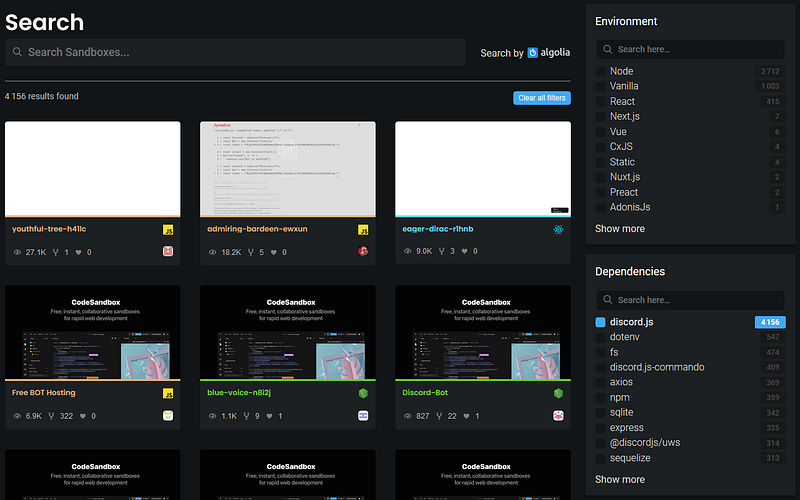800x500 pixels.
Task: Click the AdonisJs environment label
Action: coord(630,207)
